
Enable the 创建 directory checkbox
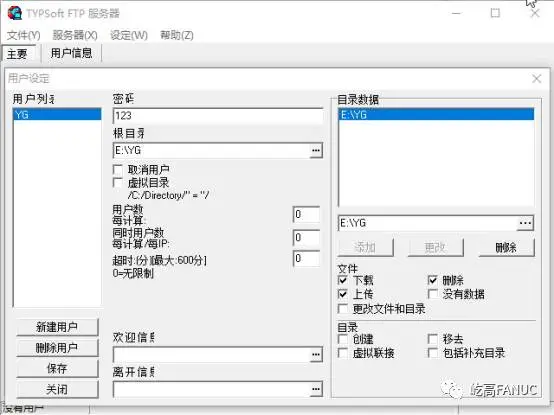point(343,339)
